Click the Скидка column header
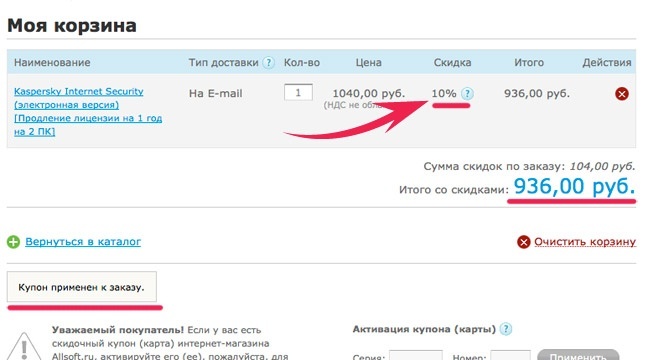Image resolution: width=648 pixels, height=360 pixels. 452,62
